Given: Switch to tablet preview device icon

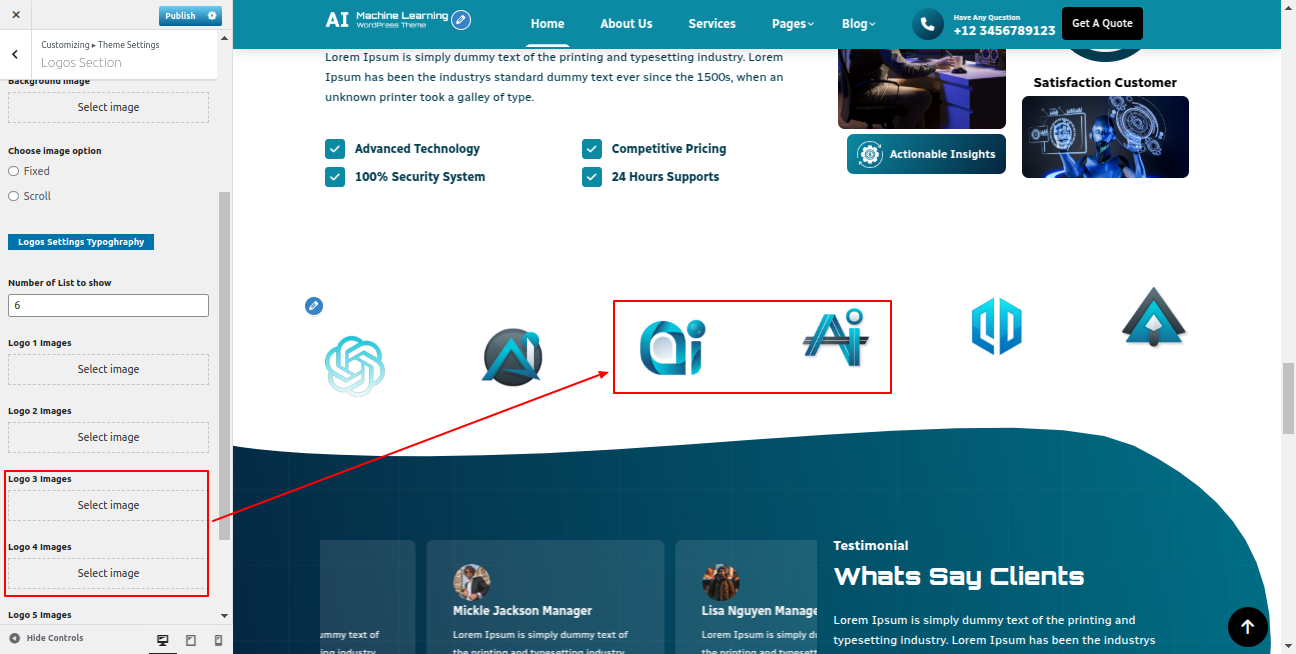Looking at the screenshot, I should [x=191, y=639].
